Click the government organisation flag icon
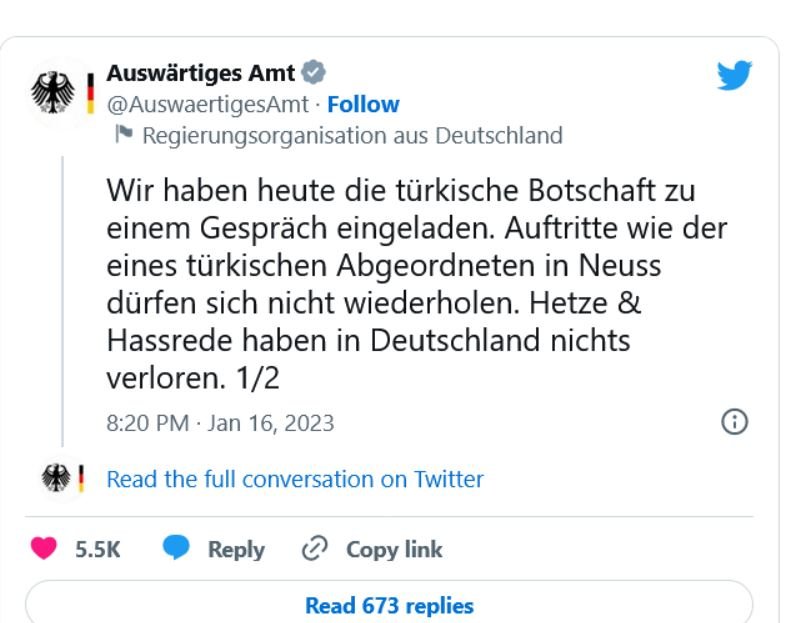The height and width of the screenshot is (623, 788). (124, 135)
